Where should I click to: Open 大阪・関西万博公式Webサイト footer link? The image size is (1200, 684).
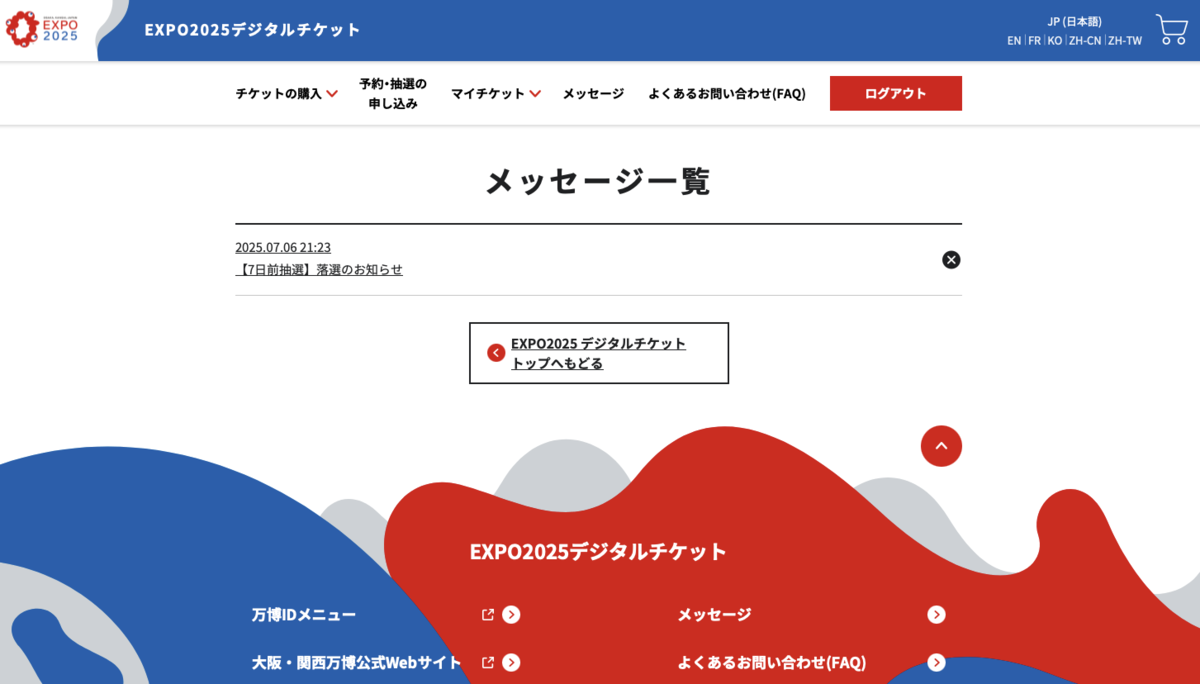click(x=357, y=663)
